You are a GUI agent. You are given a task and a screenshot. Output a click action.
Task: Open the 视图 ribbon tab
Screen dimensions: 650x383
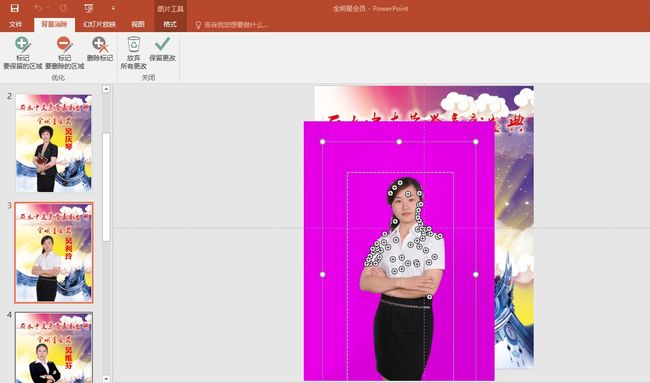point(138,24)
